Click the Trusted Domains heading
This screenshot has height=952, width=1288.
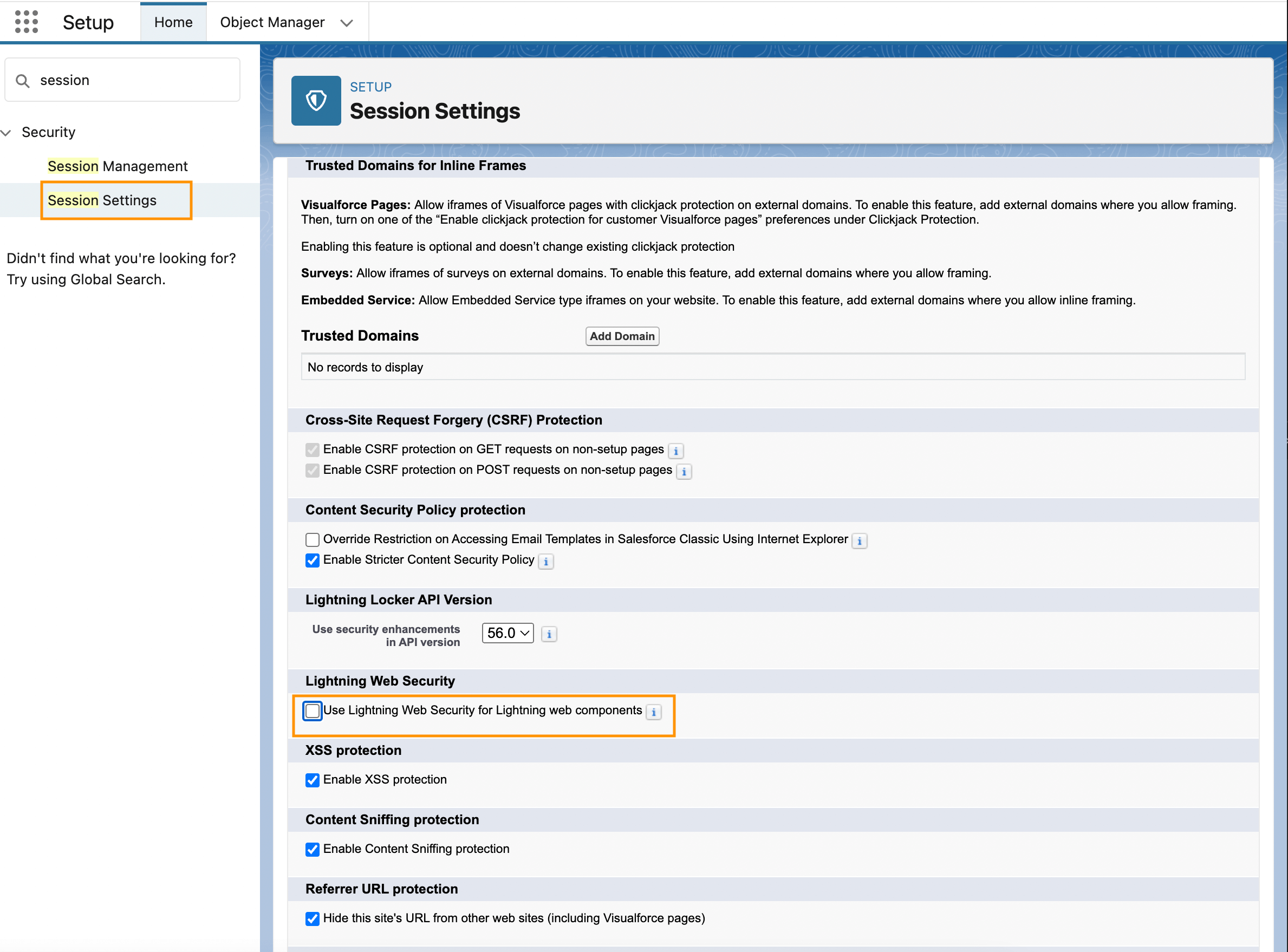(x=360, y=336)
